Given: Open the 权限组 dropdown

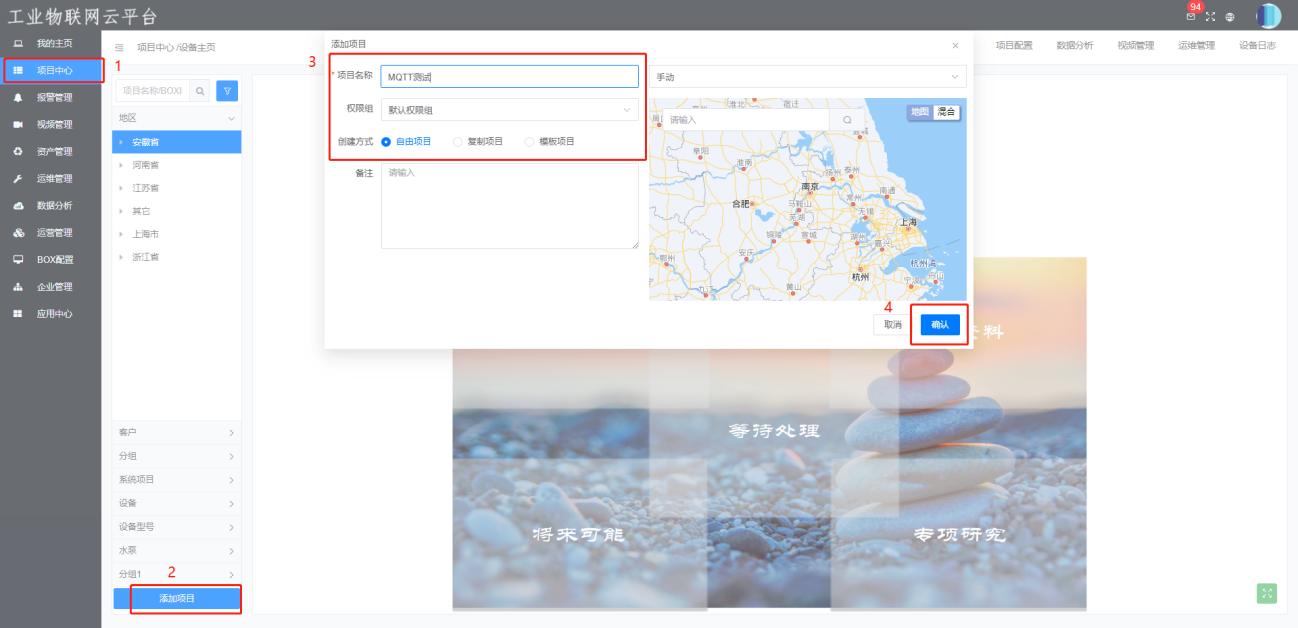Looking at the screenshot, I should [509, 110].
